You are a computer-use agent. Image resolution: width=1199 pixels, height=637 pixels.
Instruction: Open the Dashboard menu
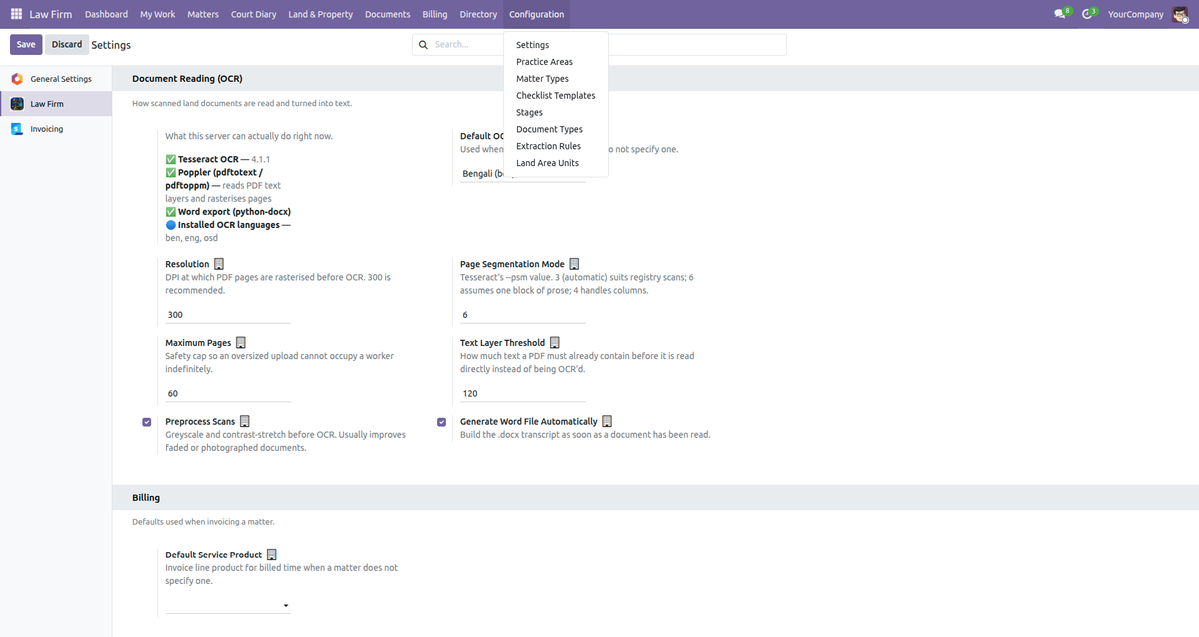tap(106, 14)
